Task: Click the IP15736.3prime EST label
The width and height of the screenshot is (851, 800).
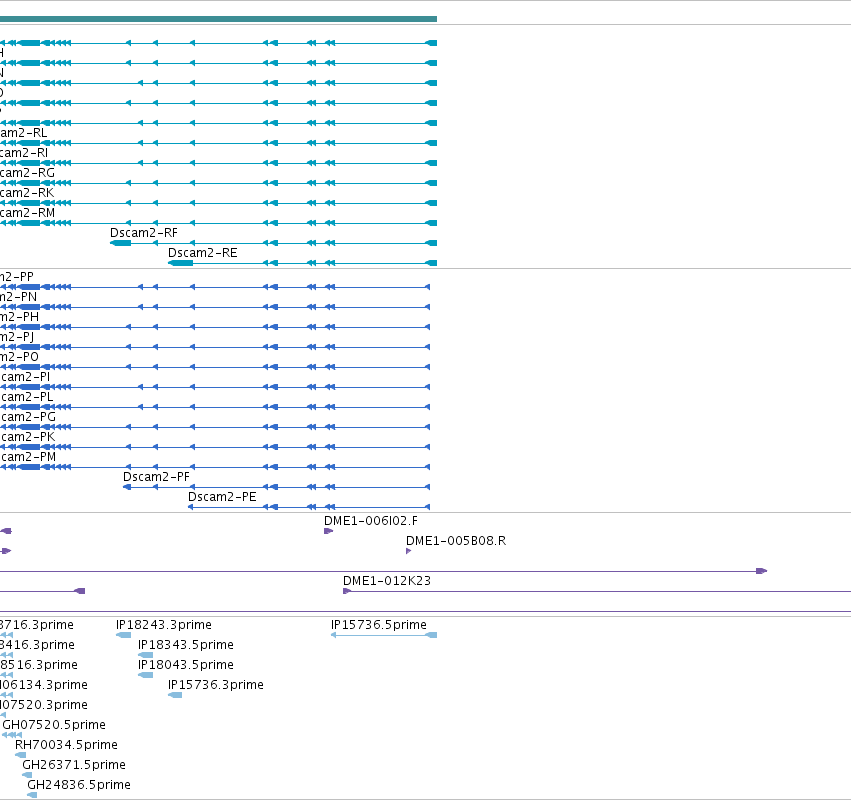Action: (216, 685)
